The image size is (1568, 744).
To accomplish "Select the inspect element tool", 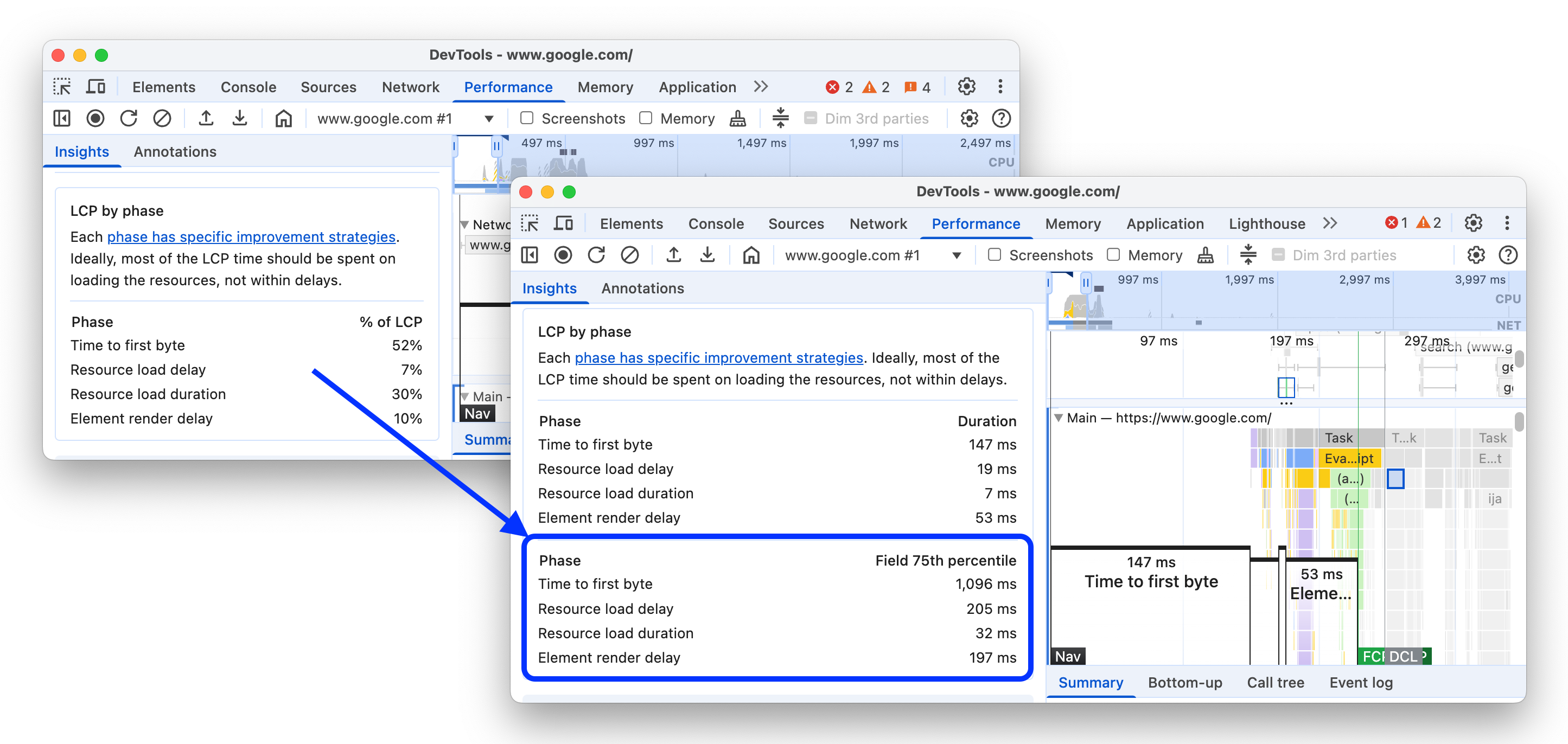I will pos(530,223).
